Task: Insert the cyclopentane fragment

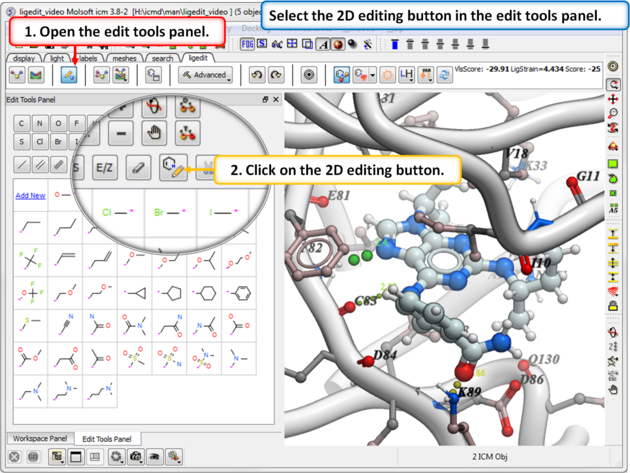Action: click(174, 293)
